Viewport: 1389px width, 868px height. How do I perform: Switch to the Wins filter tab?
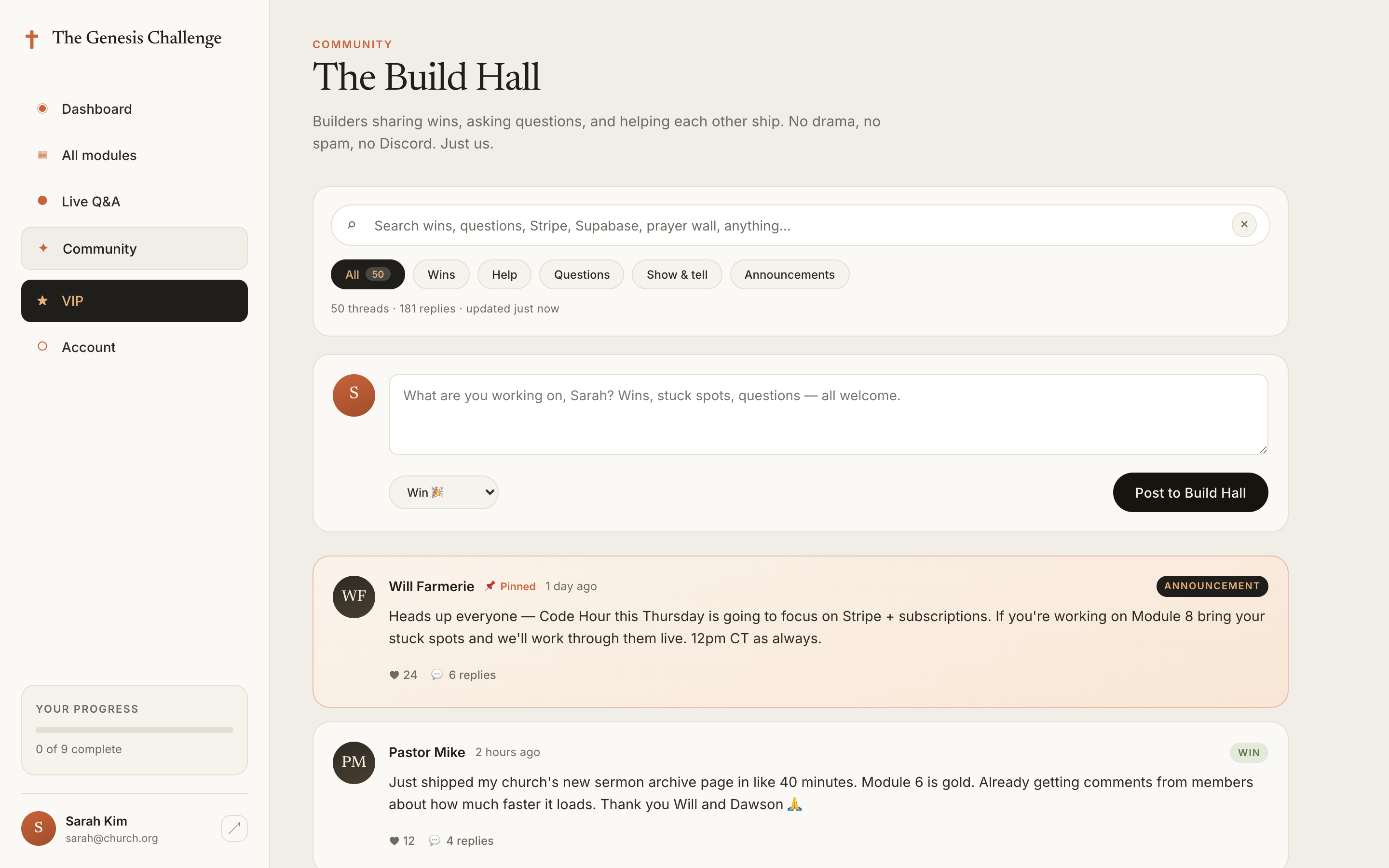click(440, 274)
